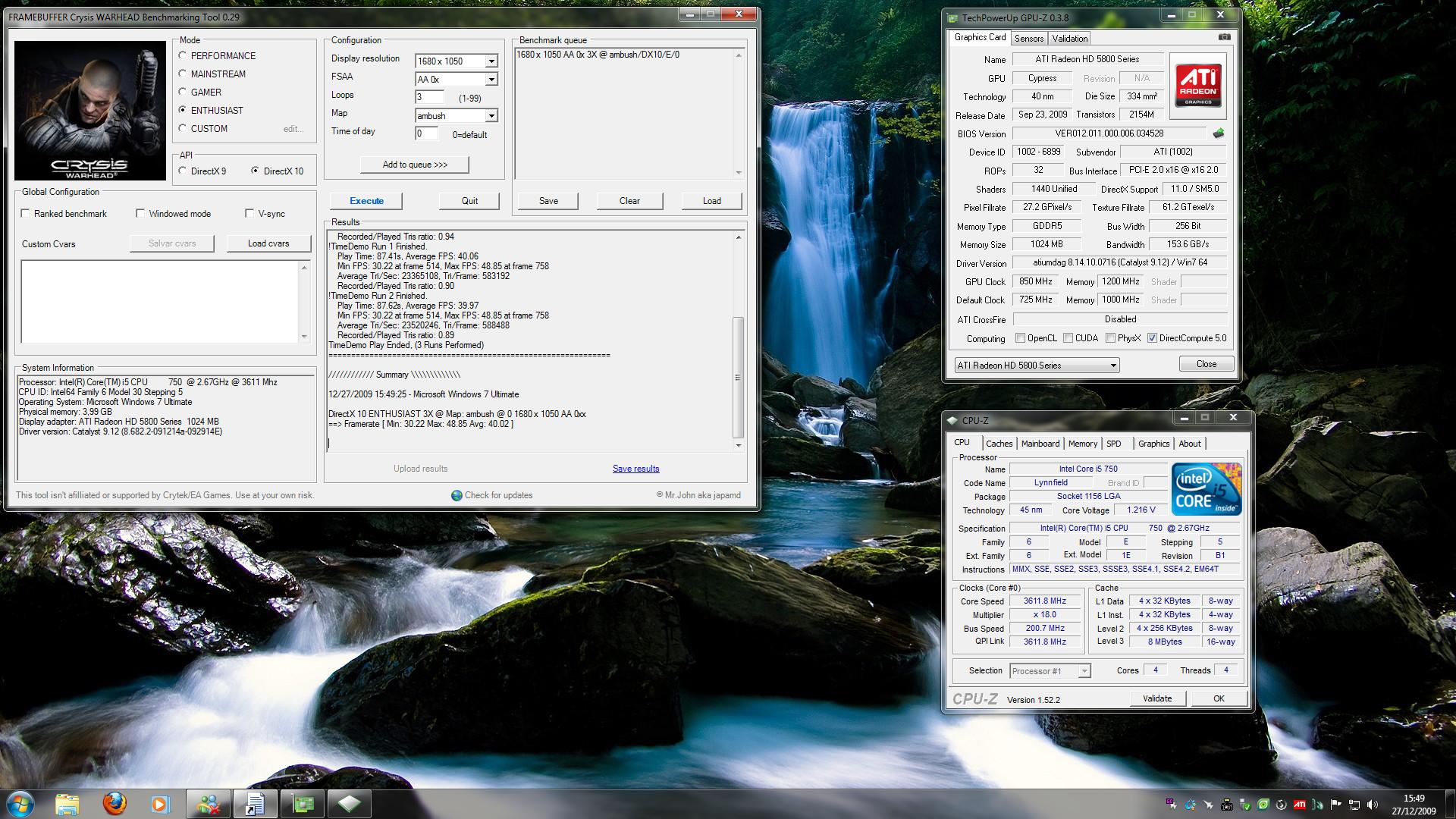Click the circular arrow tray icon
The image size is (1456, 819).
click(x=1282, y=805)
